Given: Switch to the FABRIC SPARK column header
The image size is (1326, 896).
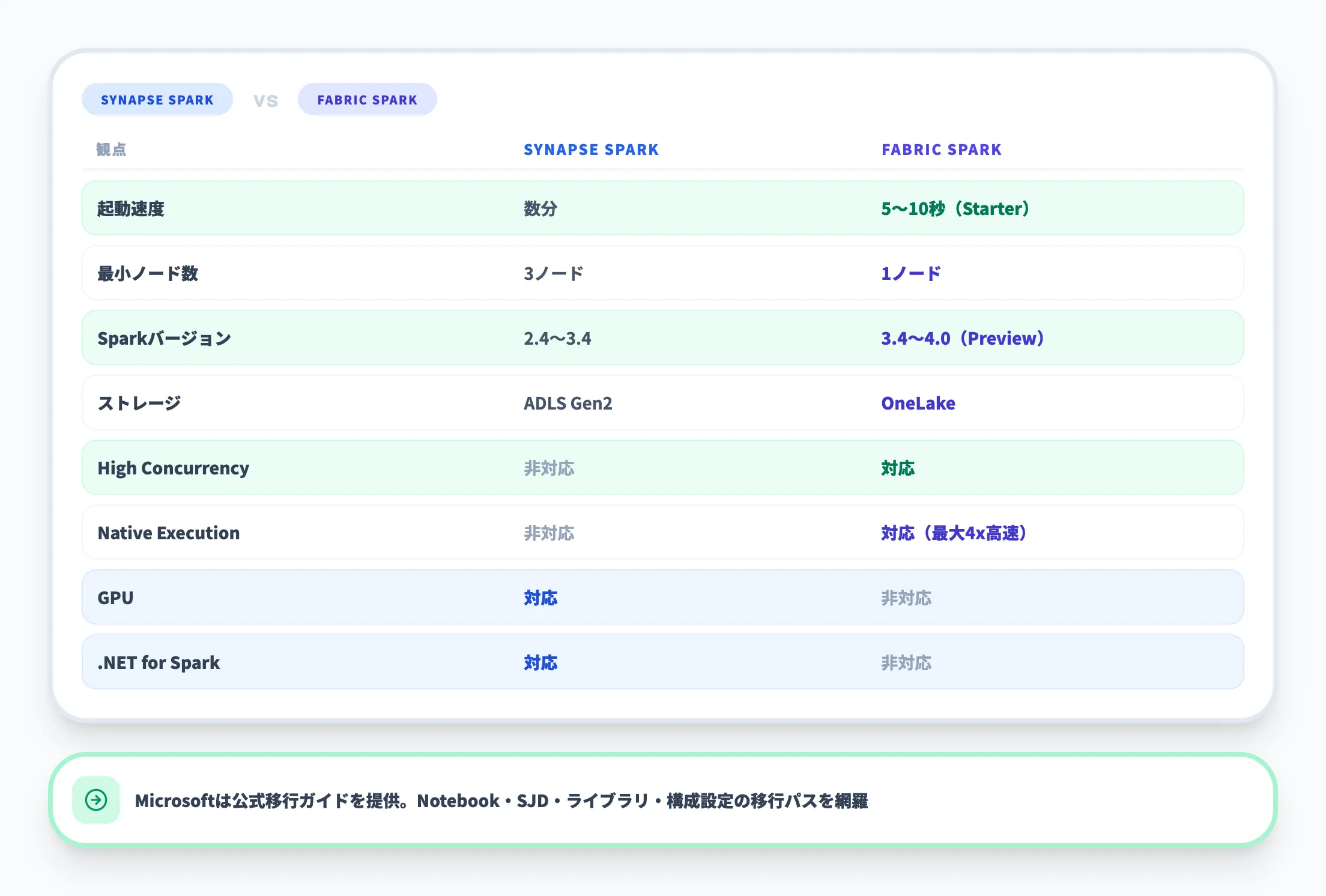Looking at the screenshot, I should click(x=941, y=150).
